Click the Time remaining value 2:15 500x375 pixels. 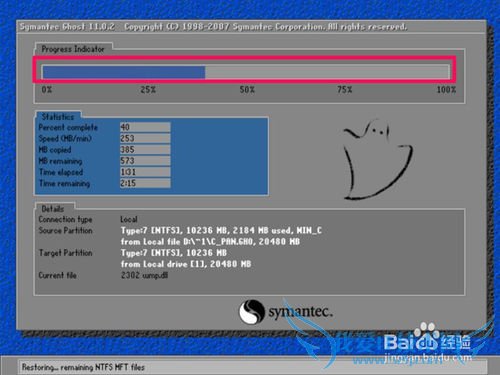[145, 183]
